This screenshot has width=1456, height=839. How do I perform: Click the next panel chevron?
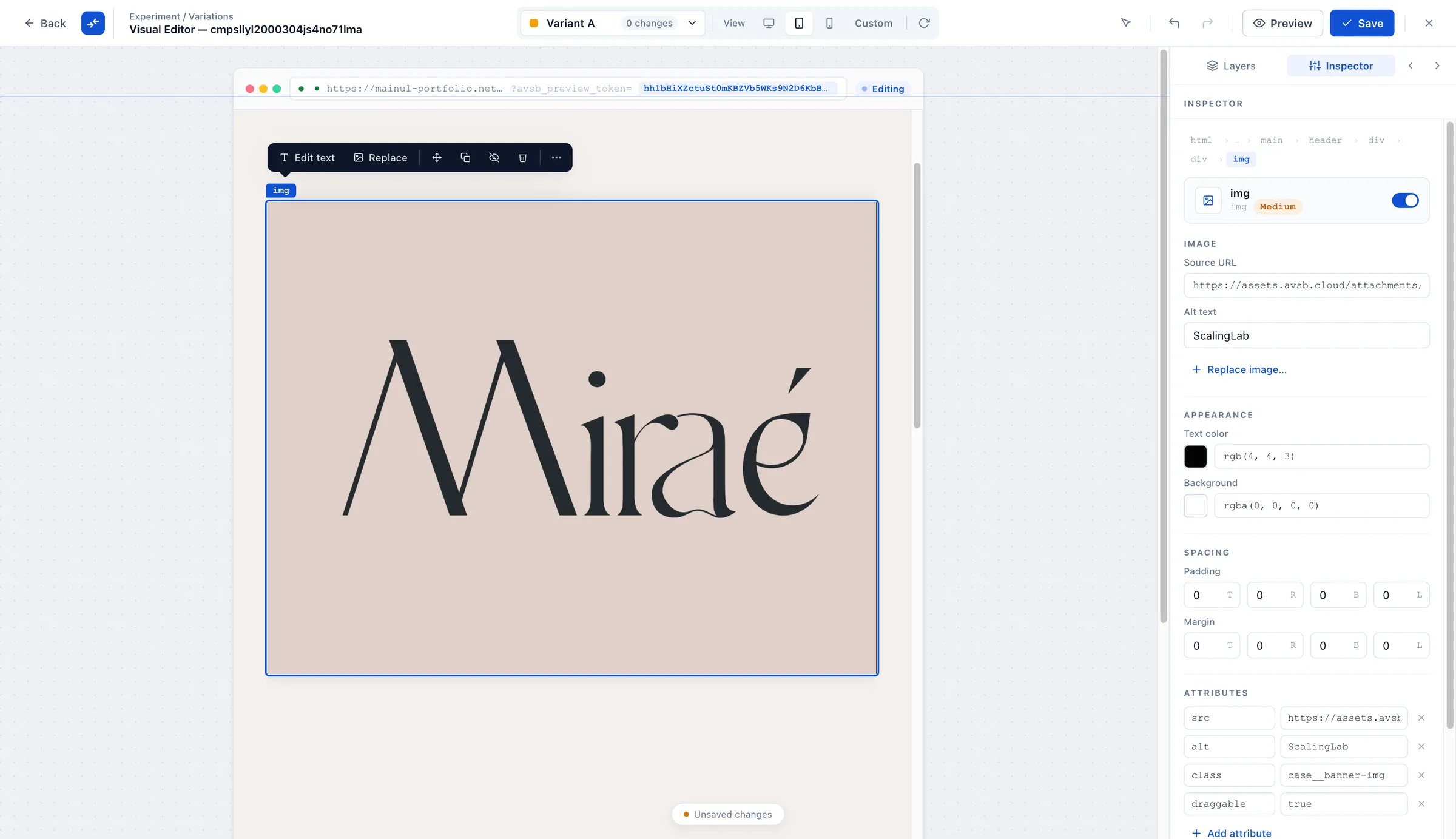(x=1437, y=66)
